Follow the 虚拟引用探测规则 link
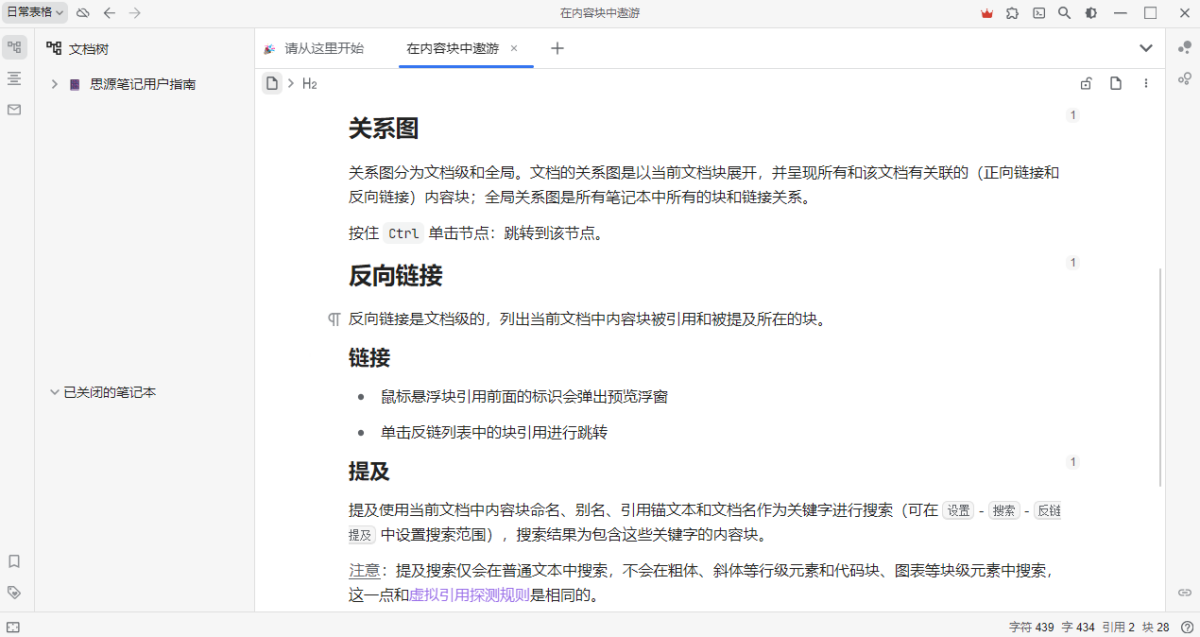 (x=469, y=596)
